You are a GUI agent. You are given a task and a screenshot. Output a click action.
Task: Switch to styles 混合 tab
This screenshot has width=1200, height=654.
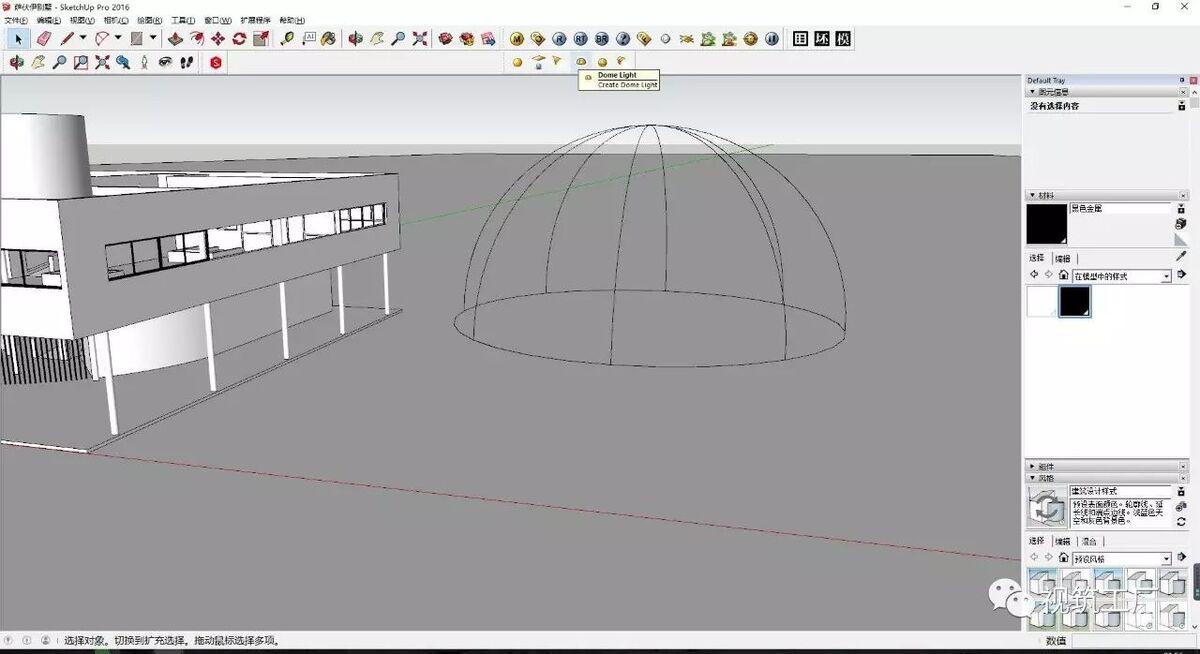click(1087, 541)
